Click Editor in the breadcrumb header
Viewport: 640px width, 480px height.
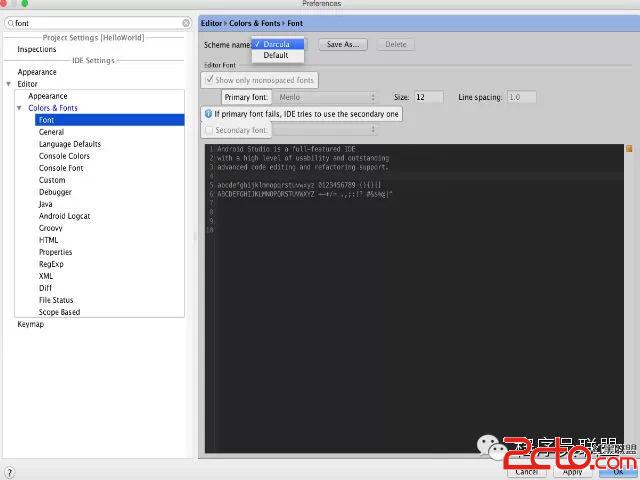tap(211, 23)
